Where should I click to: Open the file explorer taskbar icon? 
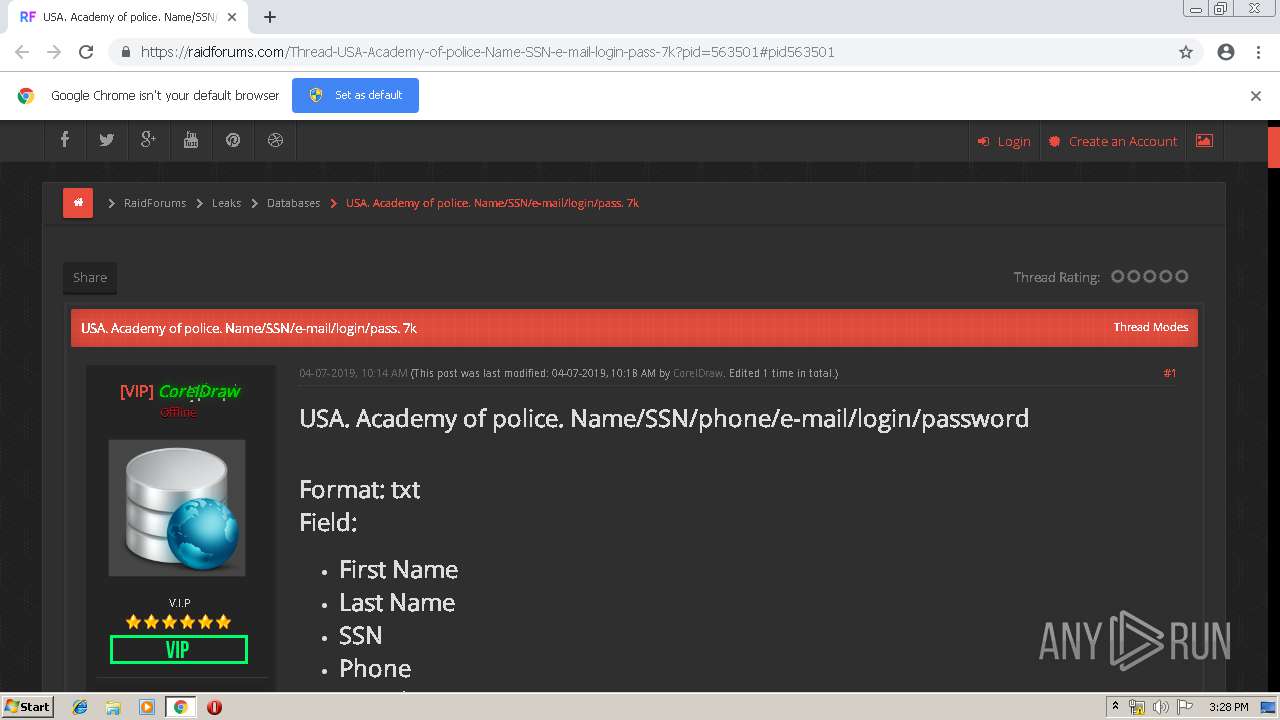113,707
